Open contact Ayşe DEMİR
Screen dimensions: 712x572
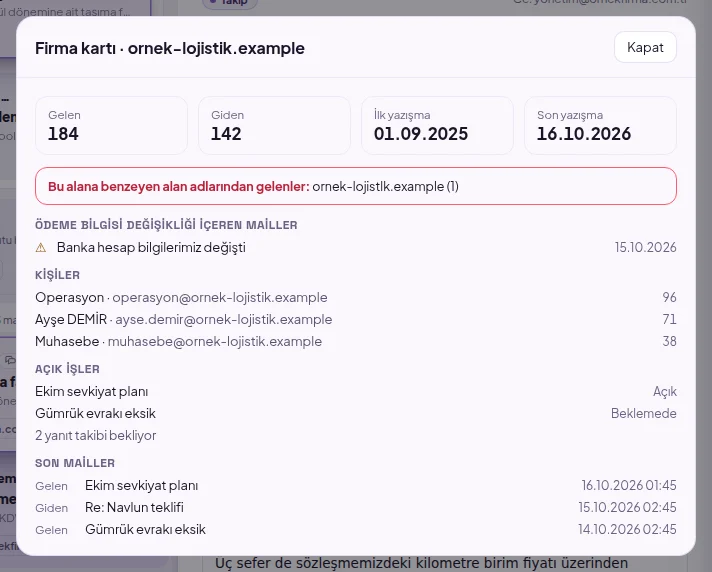(x=356, y=319)
